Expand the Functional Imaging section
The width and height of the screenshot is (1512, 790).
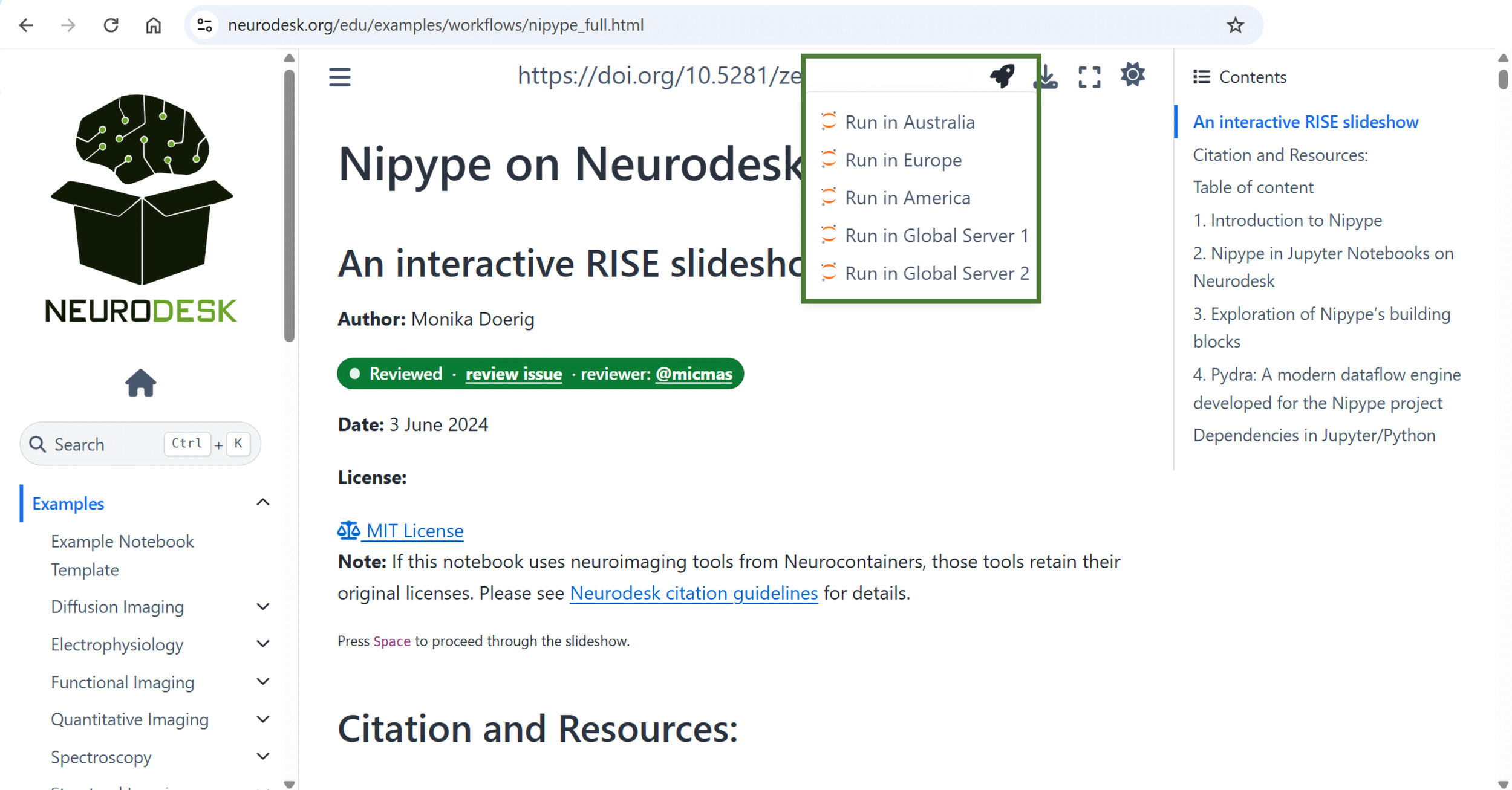click(x=263, y=682)
